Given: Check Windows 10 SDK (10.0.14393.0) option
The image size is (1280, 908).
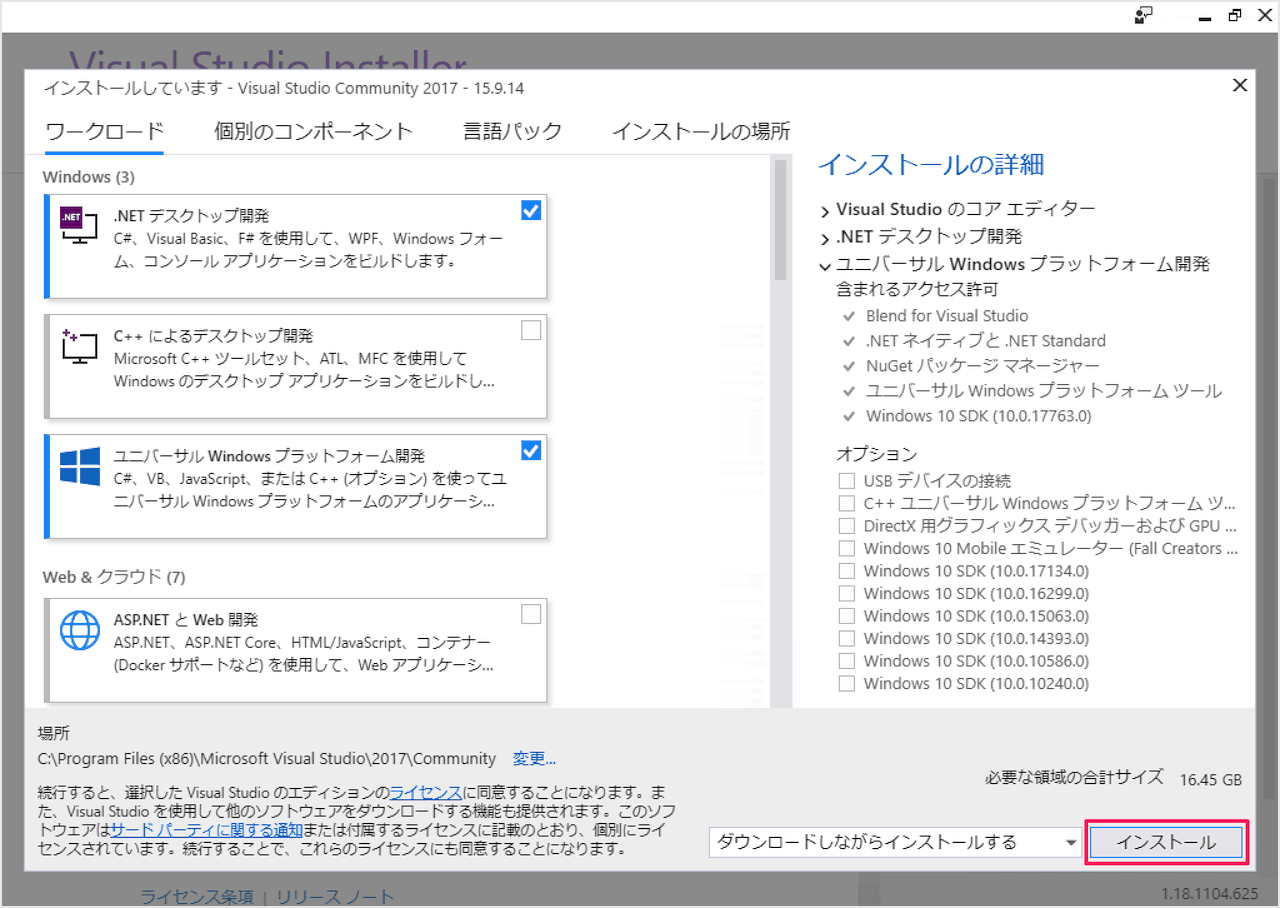Looking at the screenshot, I should [x=847, y=639].
